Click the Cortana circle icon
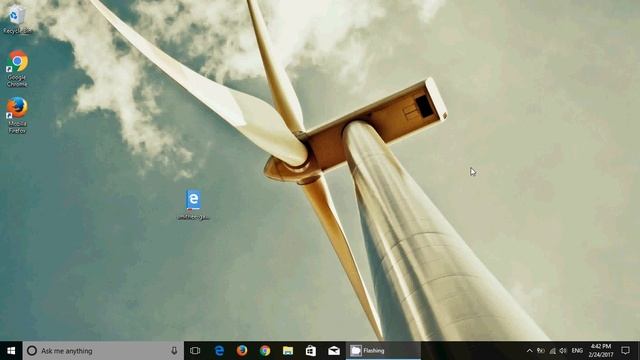This screenshot has width=640, height=360. [x=32, y=351]
